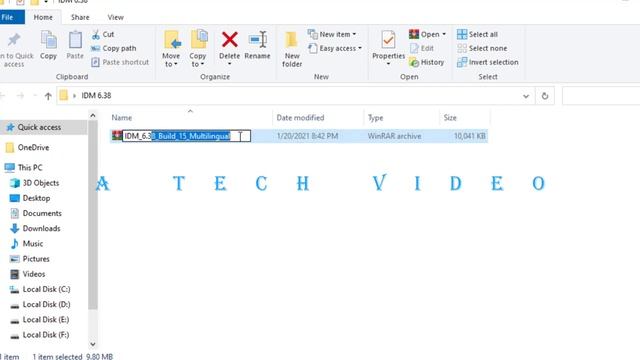Screen dimensions: 640x360
Task: Click Select all
Action: point(477,34)
